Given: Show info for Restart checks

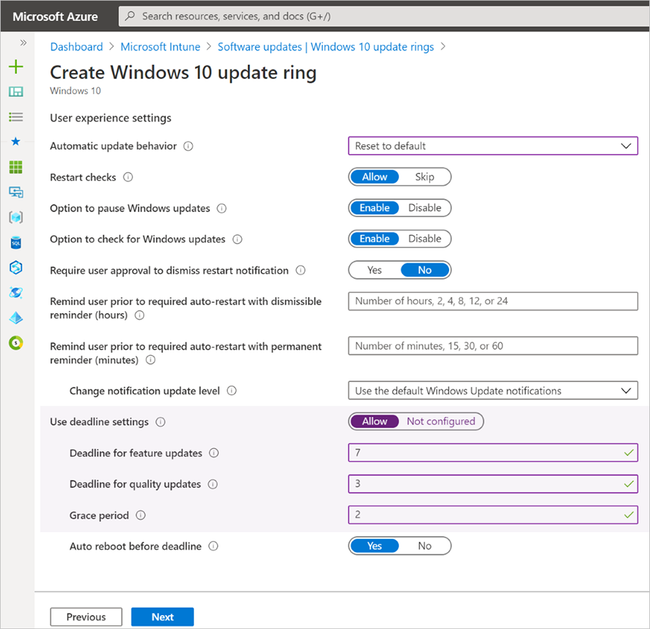Looking at the screenshot, I should [128, 177].
